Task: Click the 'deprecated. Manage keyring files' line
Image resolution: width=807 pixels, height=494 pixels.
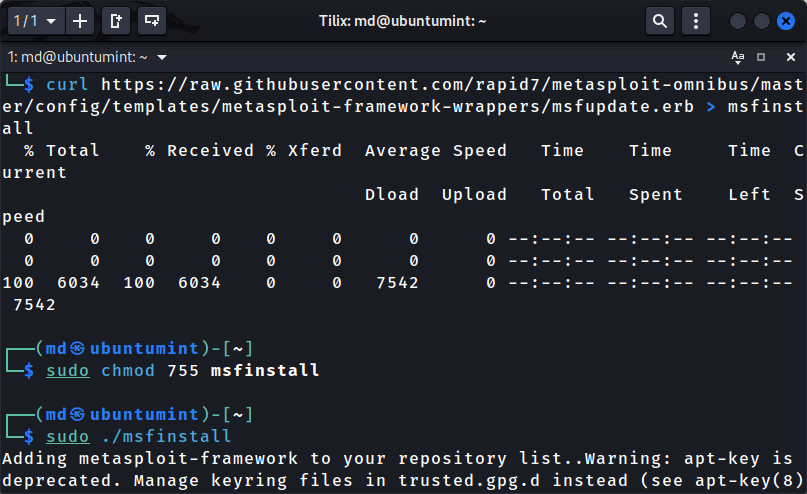Action: tap(404, 481)
